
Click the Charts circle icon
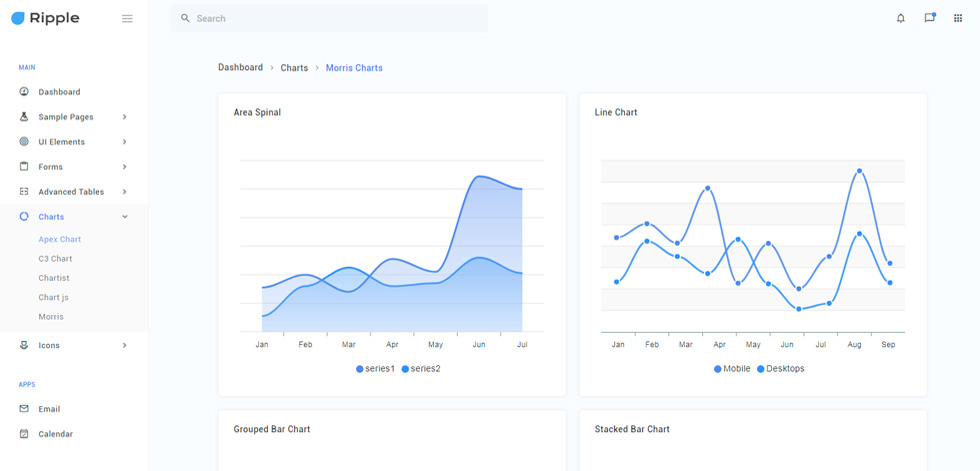point(24,217)
